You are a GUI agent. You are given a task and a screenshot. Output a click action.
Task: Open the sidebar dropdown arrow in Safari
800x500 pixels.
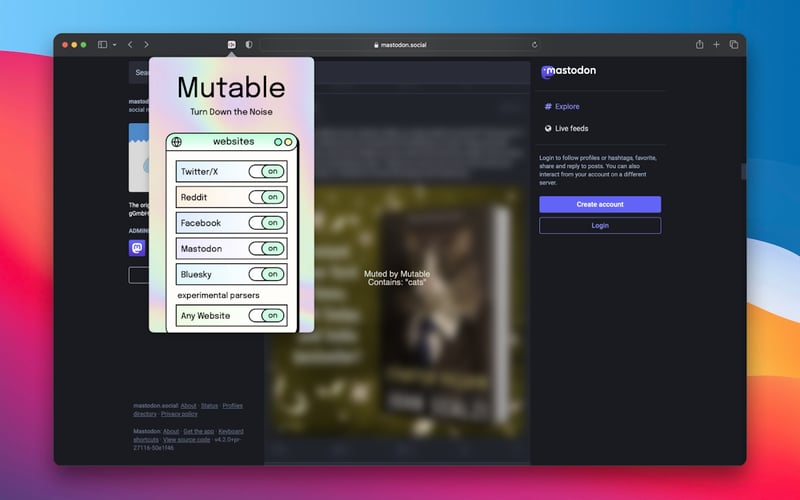(114, 45)
